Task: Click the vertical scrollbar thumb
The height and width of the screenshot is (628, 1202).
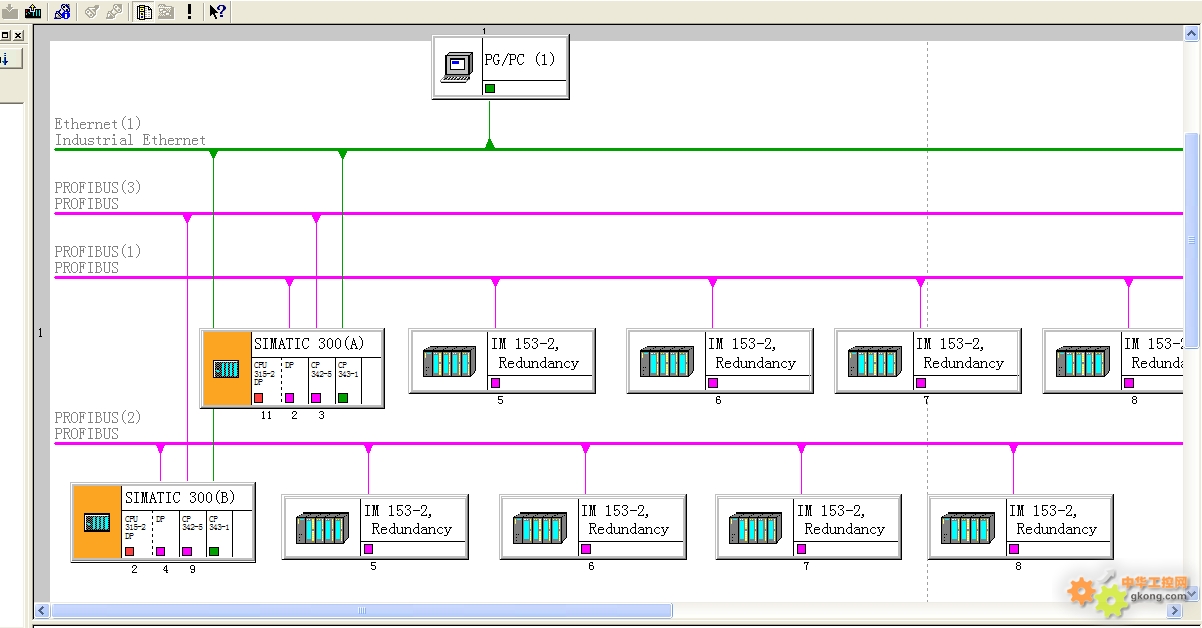Action: (x=1192, y=240)
